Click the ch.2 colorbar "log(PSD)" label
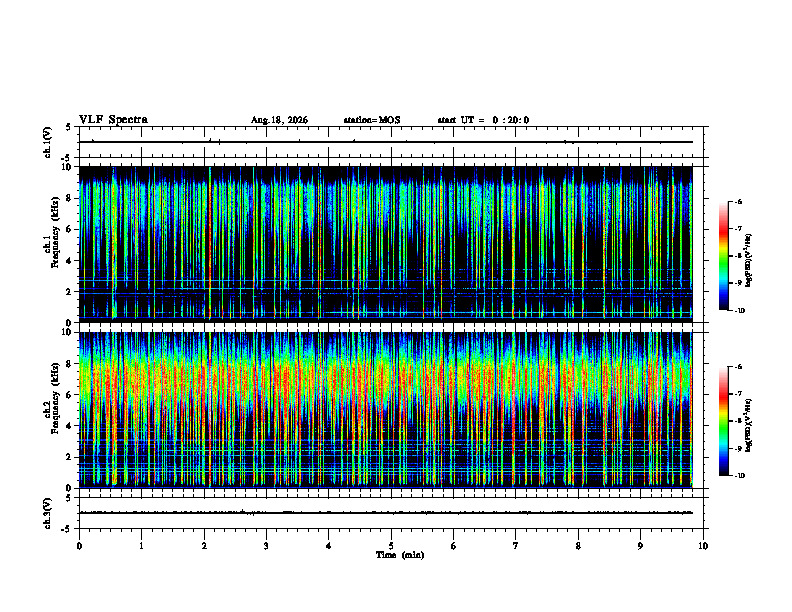The width and height of the screenshot is (792, 612). tap(748, 425)
